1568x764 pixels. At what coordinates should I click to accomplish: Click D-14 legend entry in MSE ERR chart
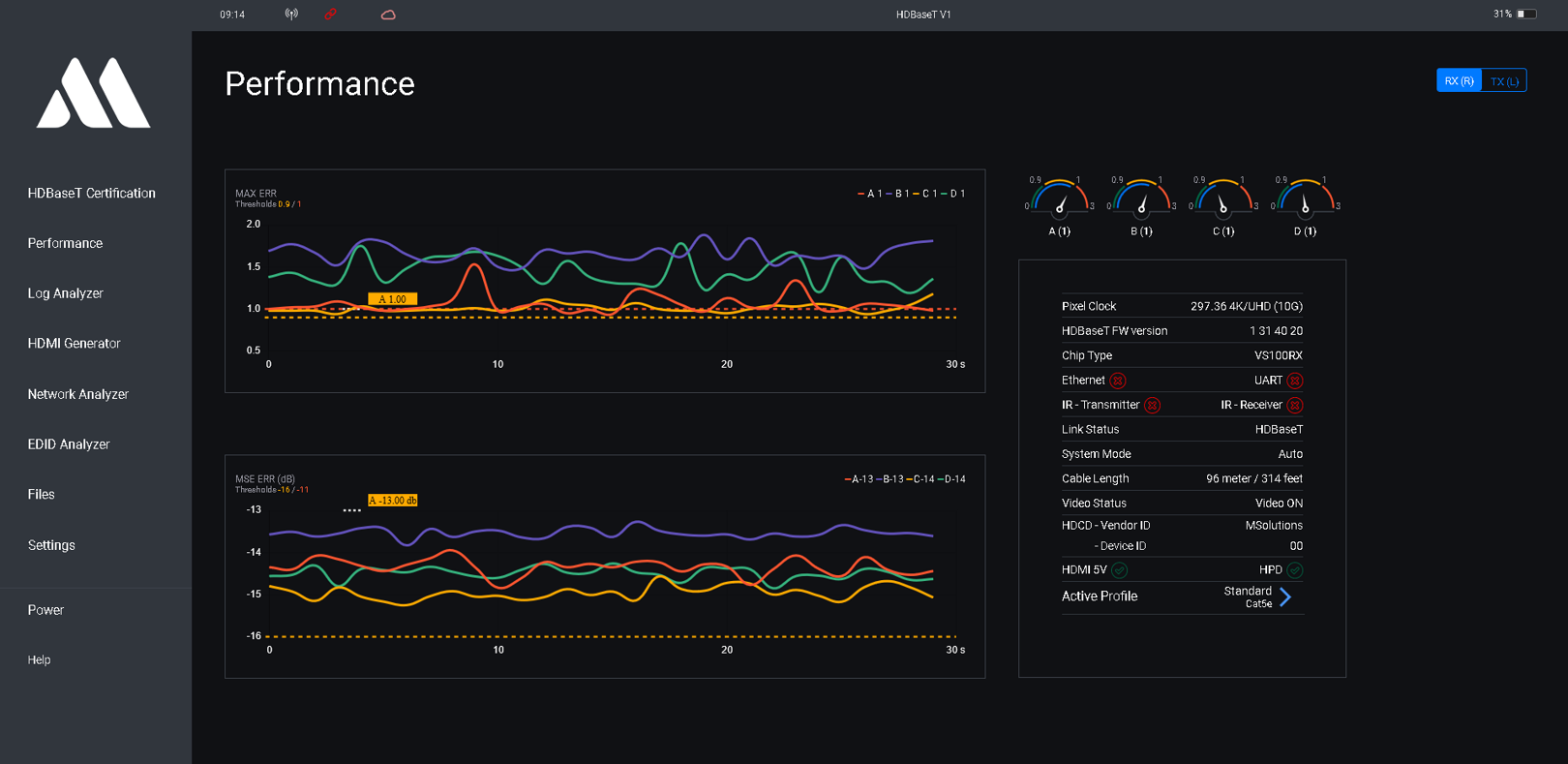(x=952, y=479)
